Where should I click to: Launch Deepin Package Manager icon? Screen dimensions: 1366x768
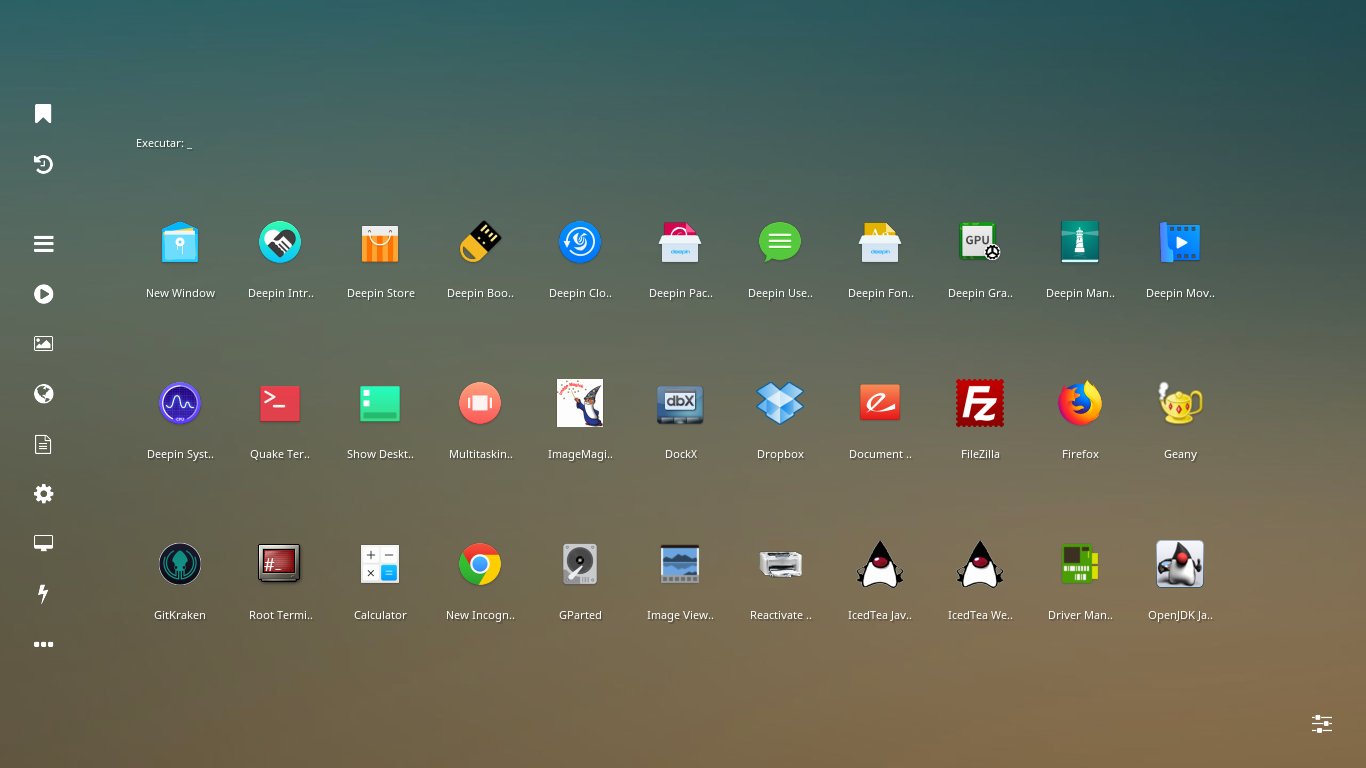[680, 243]
